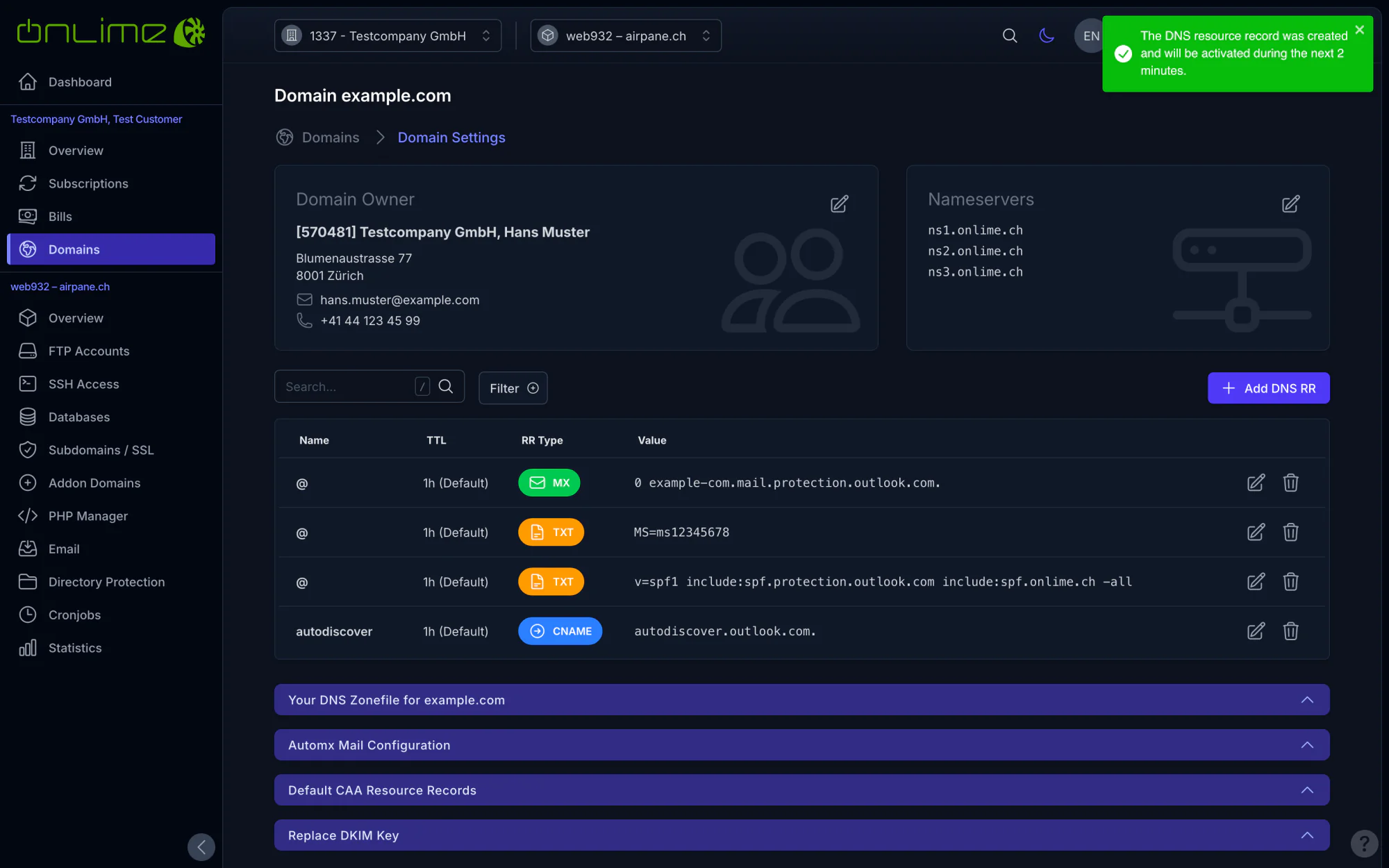Click the Testcompany GmbH, Test Customer heading

(x=97, y=119)
